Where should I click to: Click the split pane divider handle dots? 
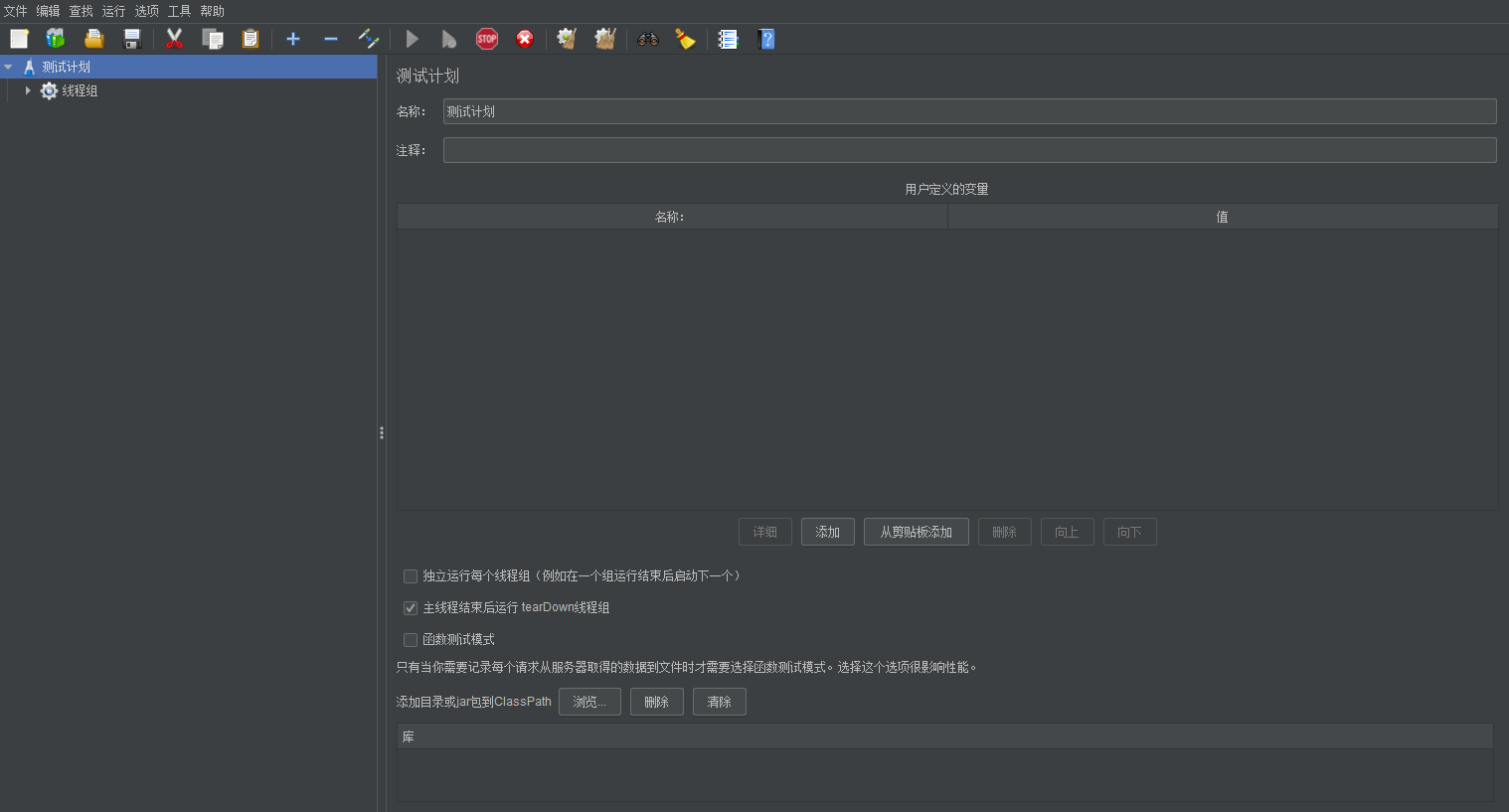[x=382, y=433]
